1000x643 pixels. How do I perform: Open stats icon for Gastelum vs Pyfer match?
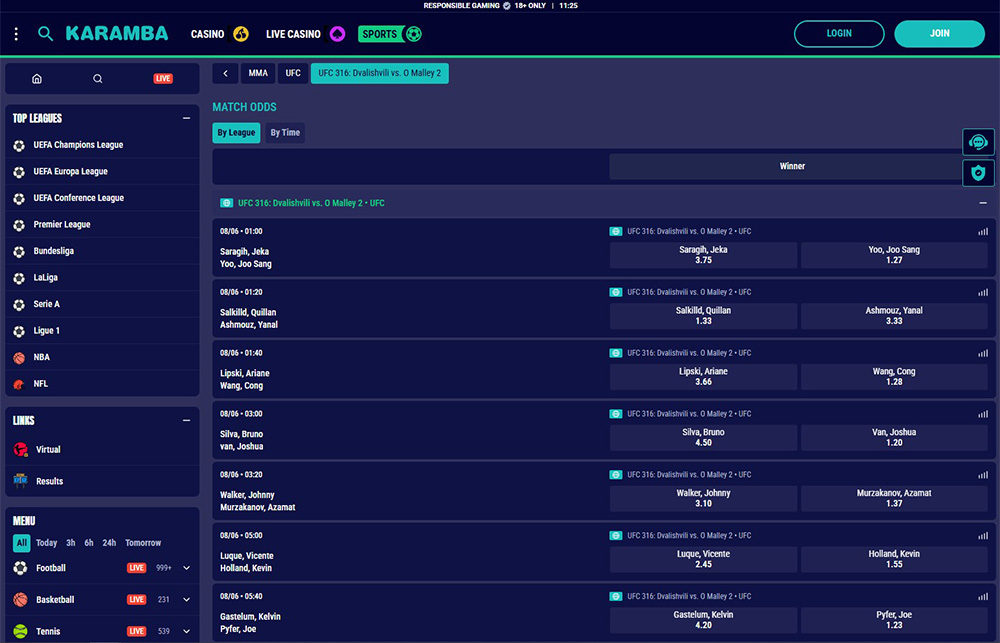point(983,596)
